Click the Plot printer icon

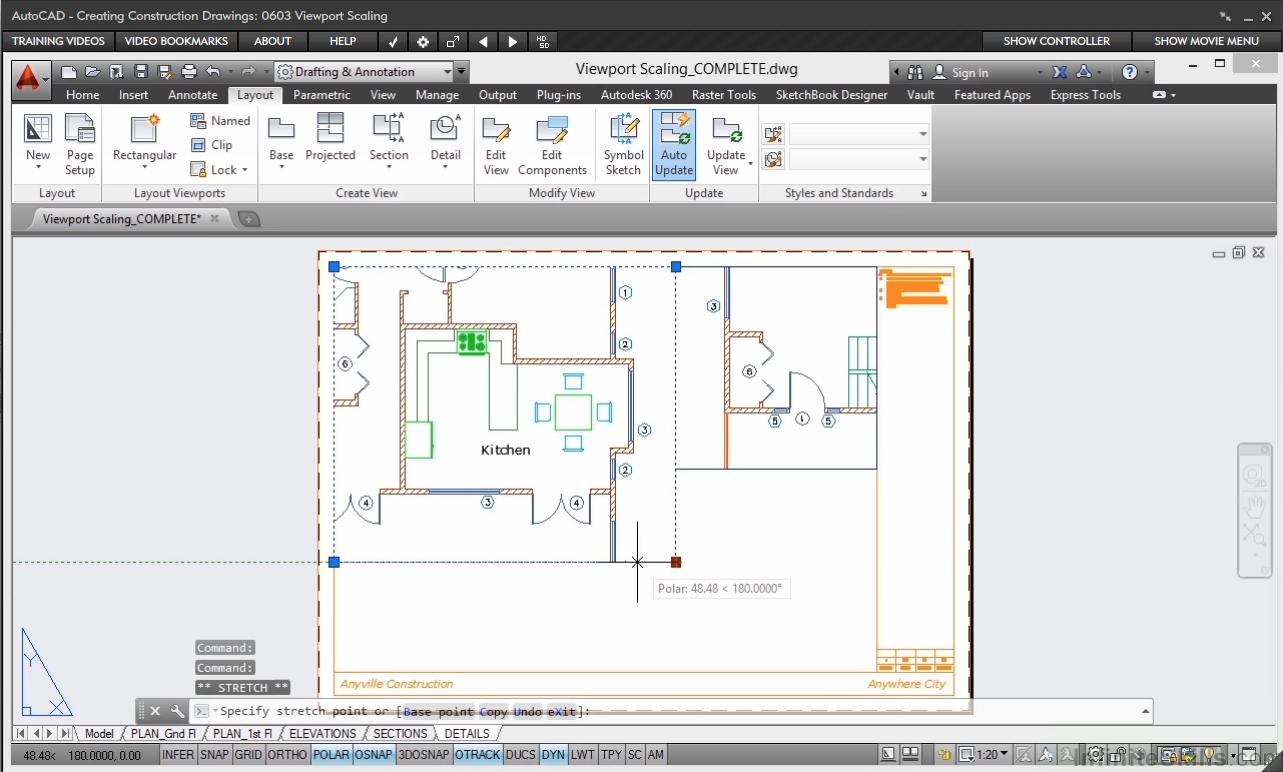point(189,72)
